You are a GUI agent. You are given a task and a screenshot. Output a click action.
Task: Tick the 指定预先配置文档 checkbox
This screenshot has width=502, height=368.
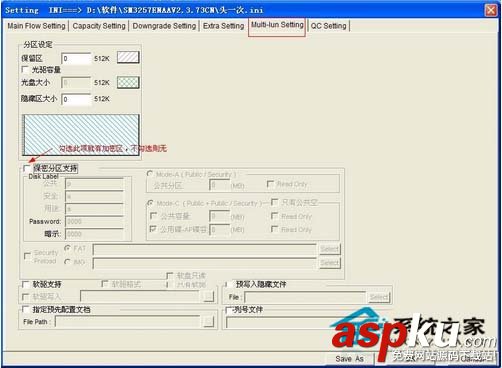(x=25, y=309)
